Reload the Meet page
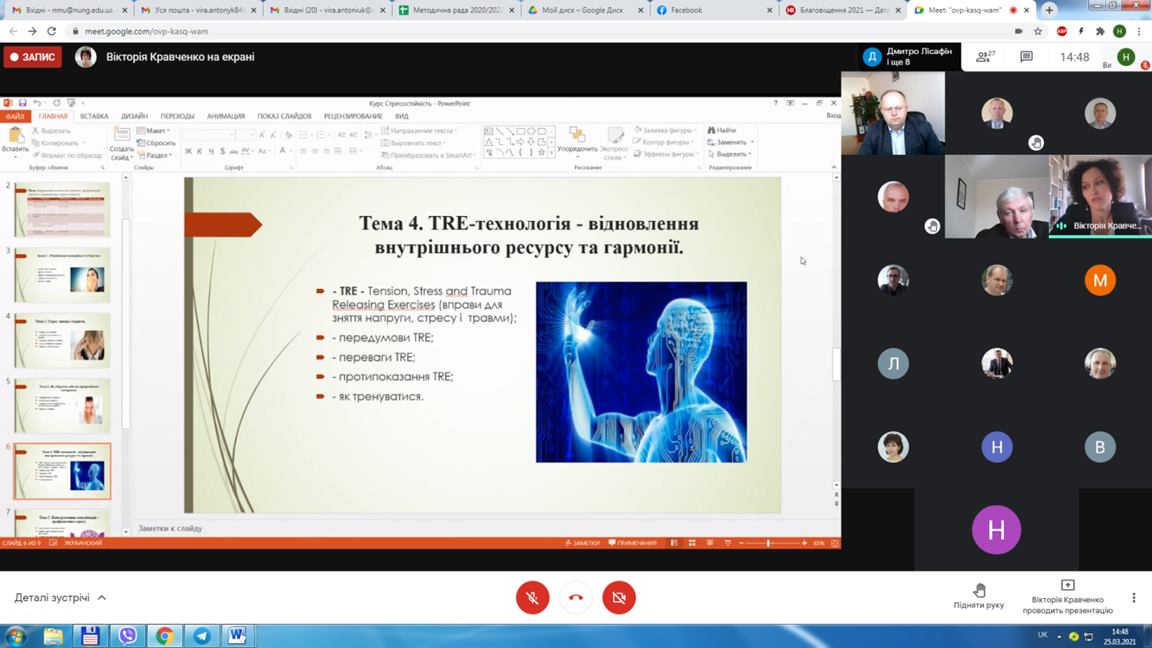 coord(51,31)
